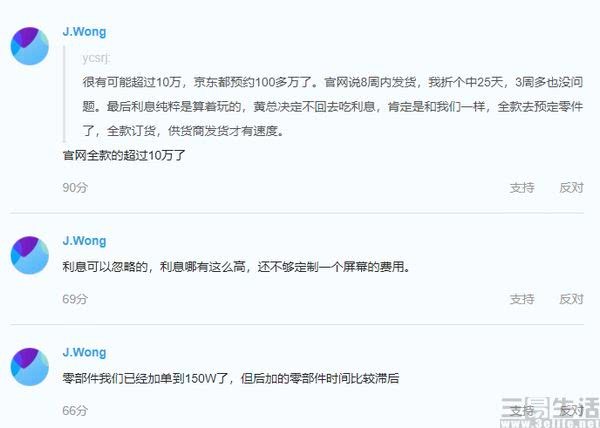Open J.Wong profile from the 90分 comment
The height and width of the screenshot is (428, 600).
click(84, 32)
